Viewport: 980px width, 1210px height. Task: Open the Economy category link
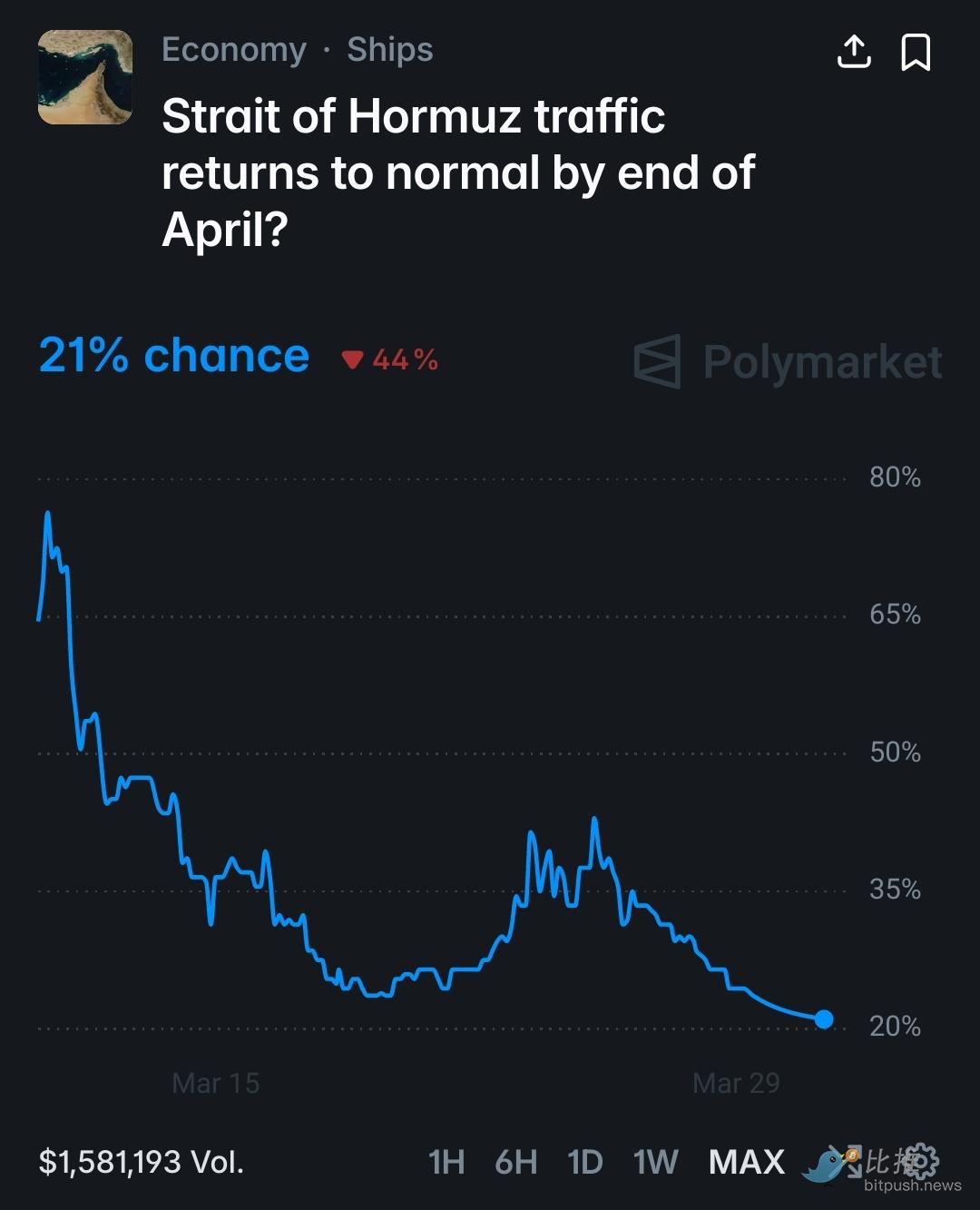234,50
